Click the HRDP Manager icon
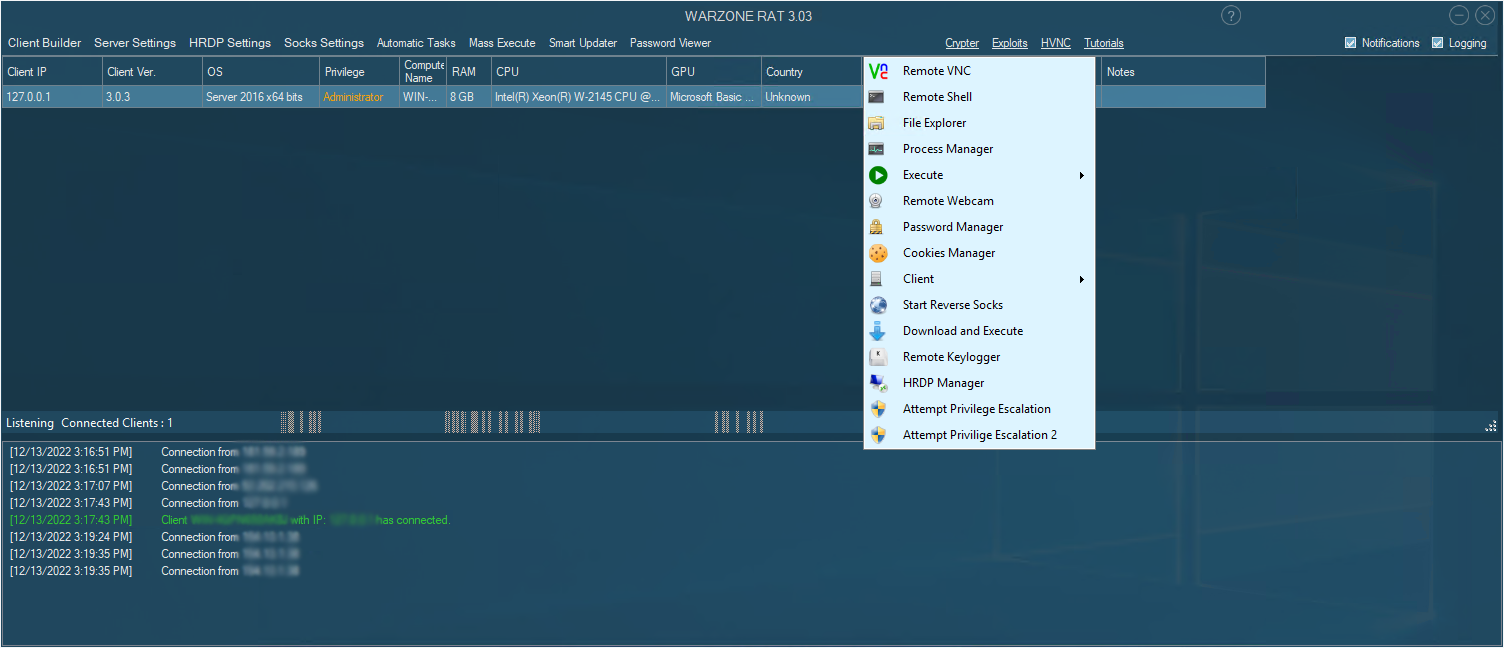 tap(878, 383)
